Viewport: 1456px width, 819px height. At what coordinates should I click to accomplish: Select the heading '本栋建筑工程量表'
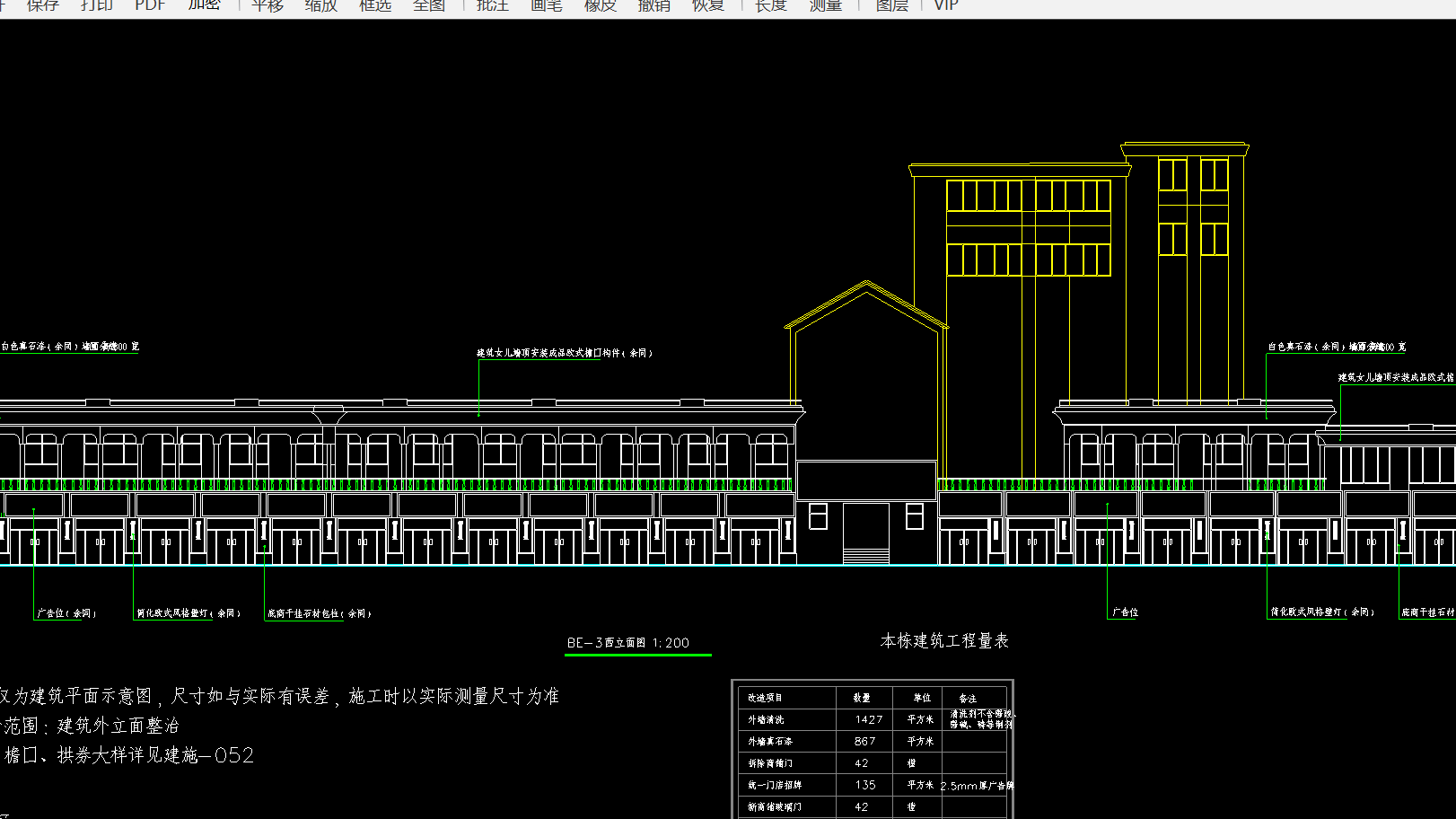[944, 641]
